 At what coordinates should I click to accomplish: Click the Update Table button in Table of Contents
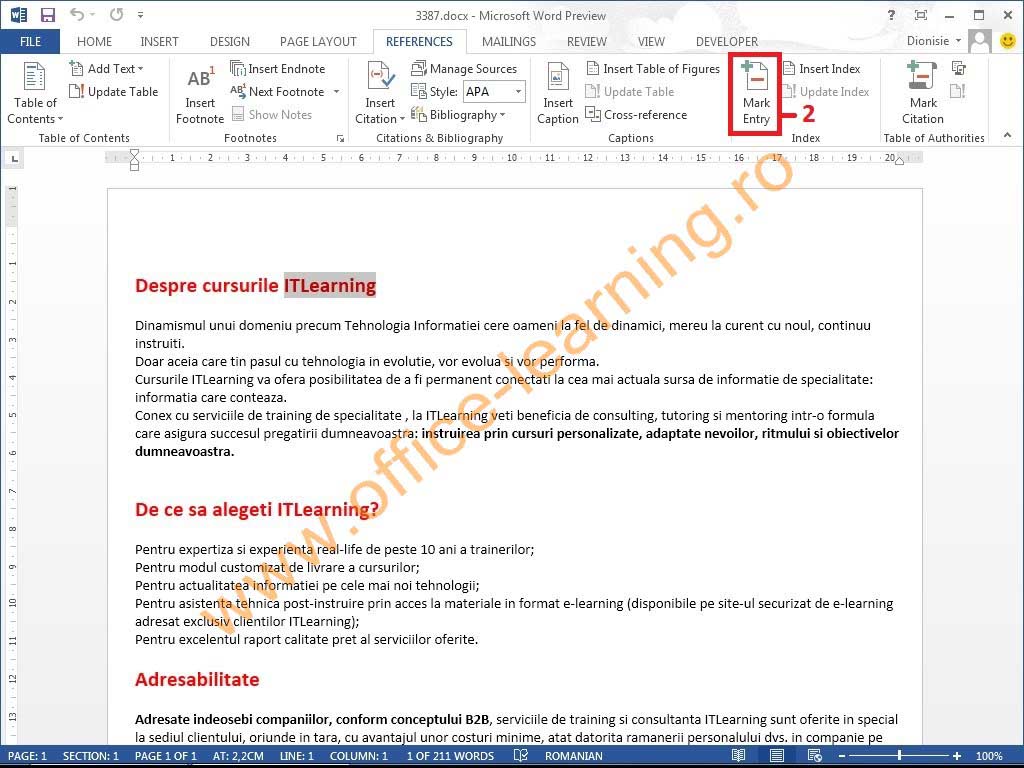click(x=114, y=91)
